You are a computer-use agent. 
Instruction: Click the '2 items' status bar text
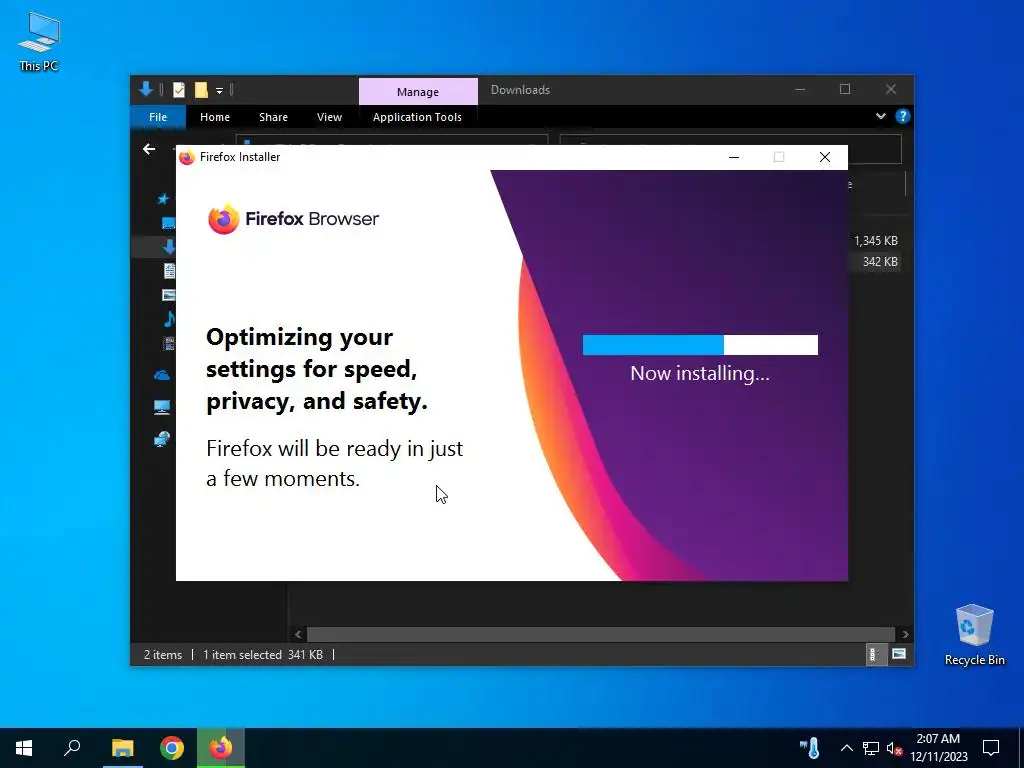[163, 655]
